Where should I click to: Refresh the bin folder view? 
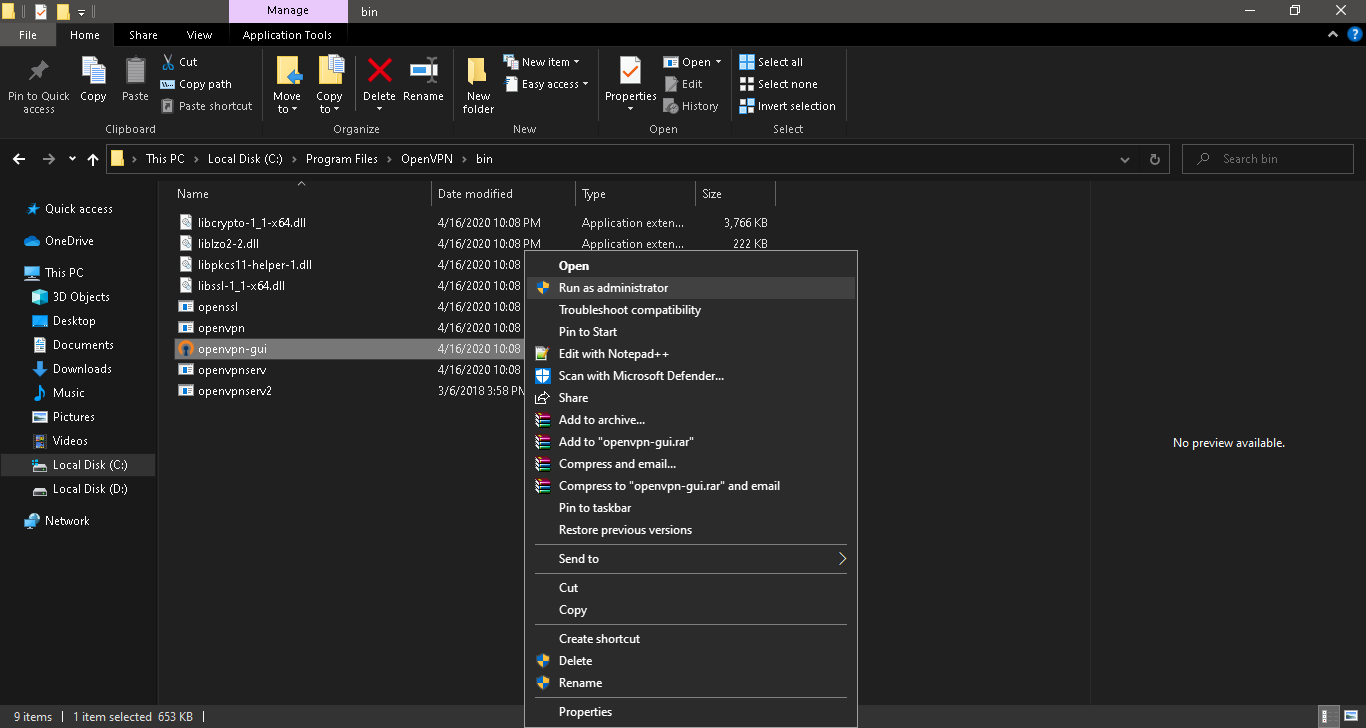pos(1155,159)
